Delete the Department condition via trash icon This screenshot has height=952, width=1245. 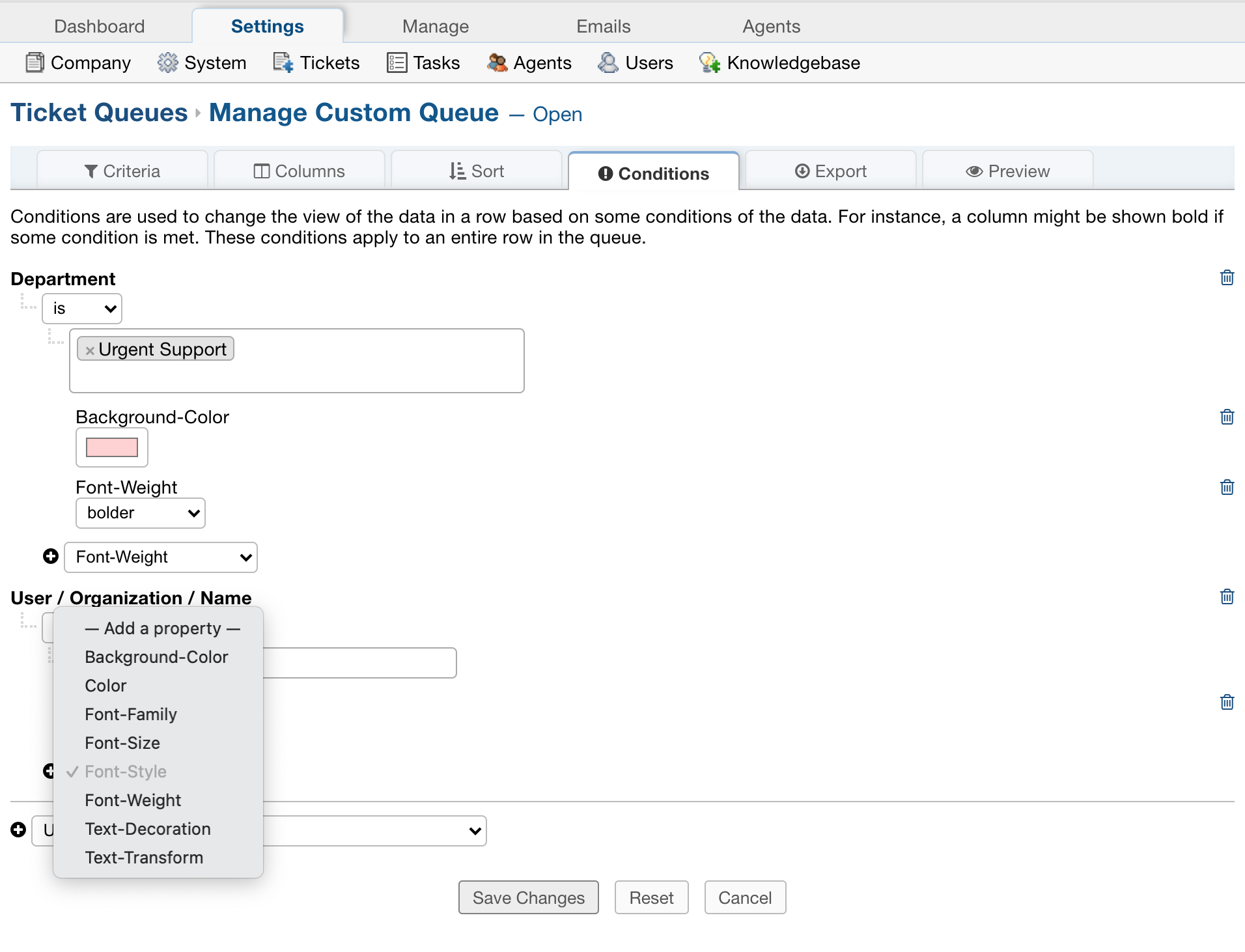point(1227,277)
